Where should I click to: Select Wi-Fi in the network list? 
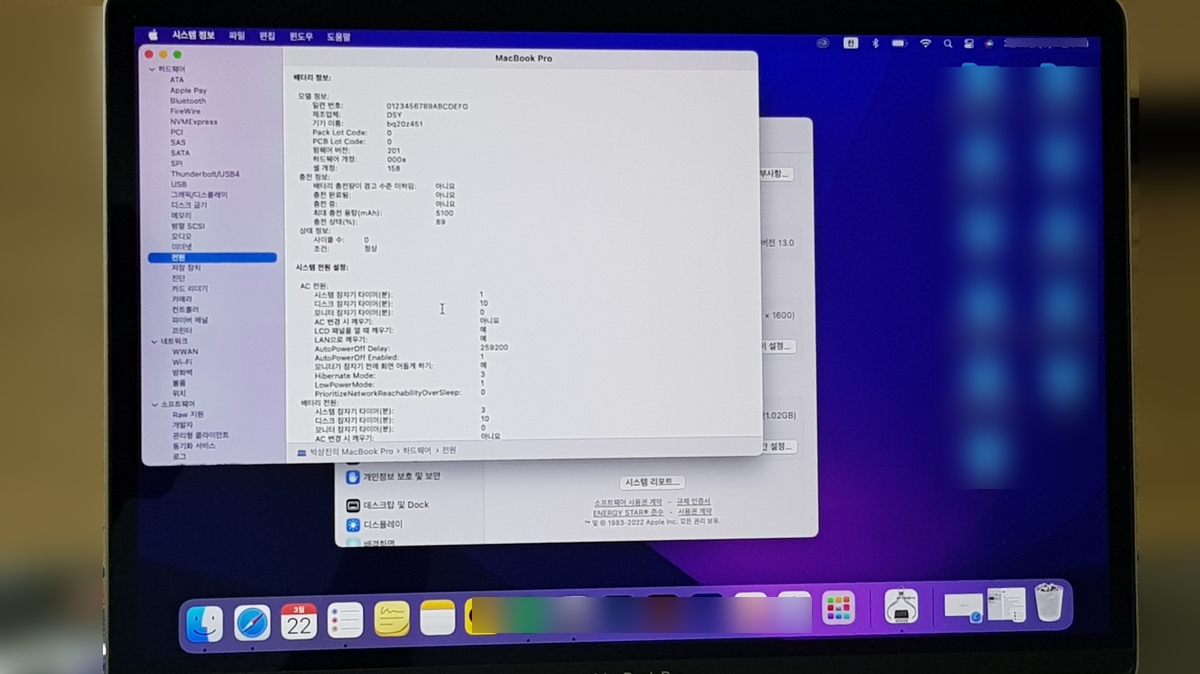pyautogui.click(x=182, y=362)
